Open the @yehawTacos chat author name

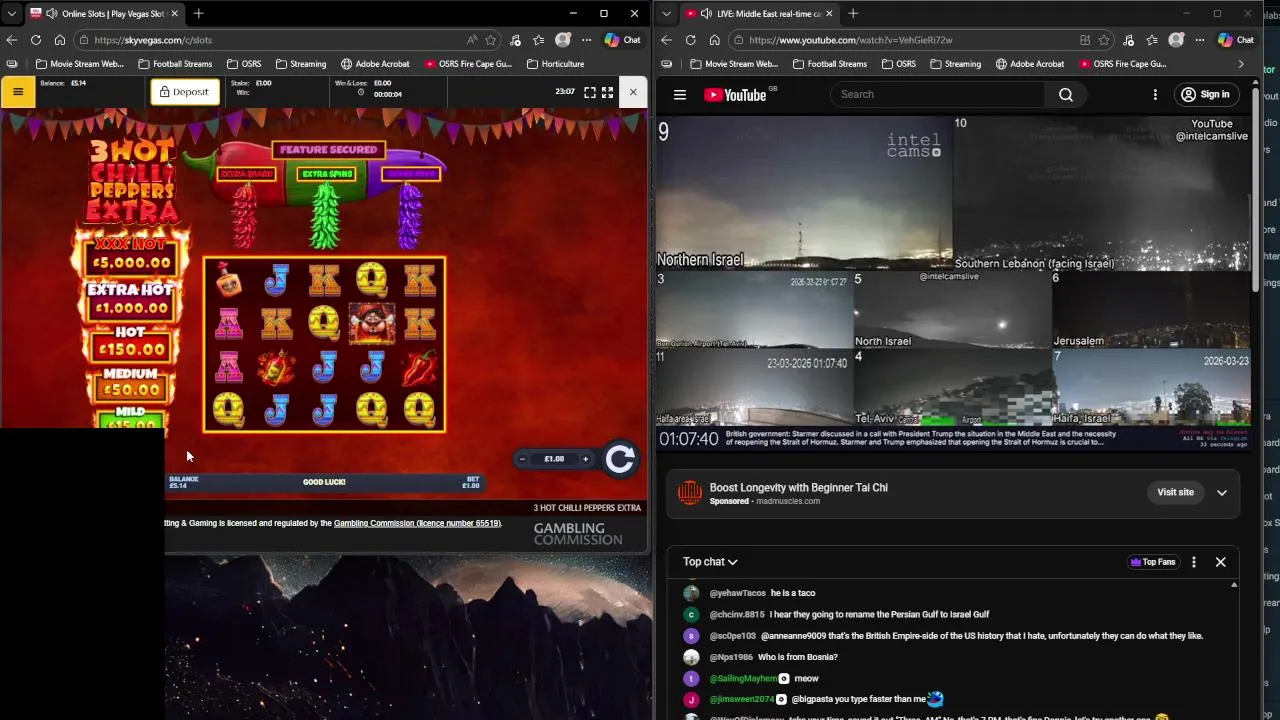pos(737,593)
